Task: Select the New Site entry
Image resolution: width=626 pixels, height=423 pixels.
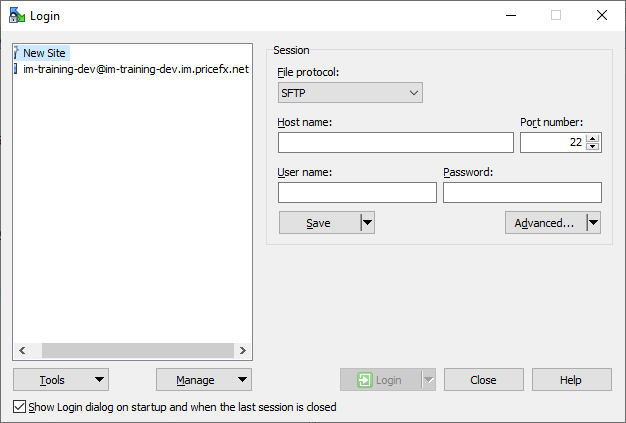Action: (x=46, y=53)
